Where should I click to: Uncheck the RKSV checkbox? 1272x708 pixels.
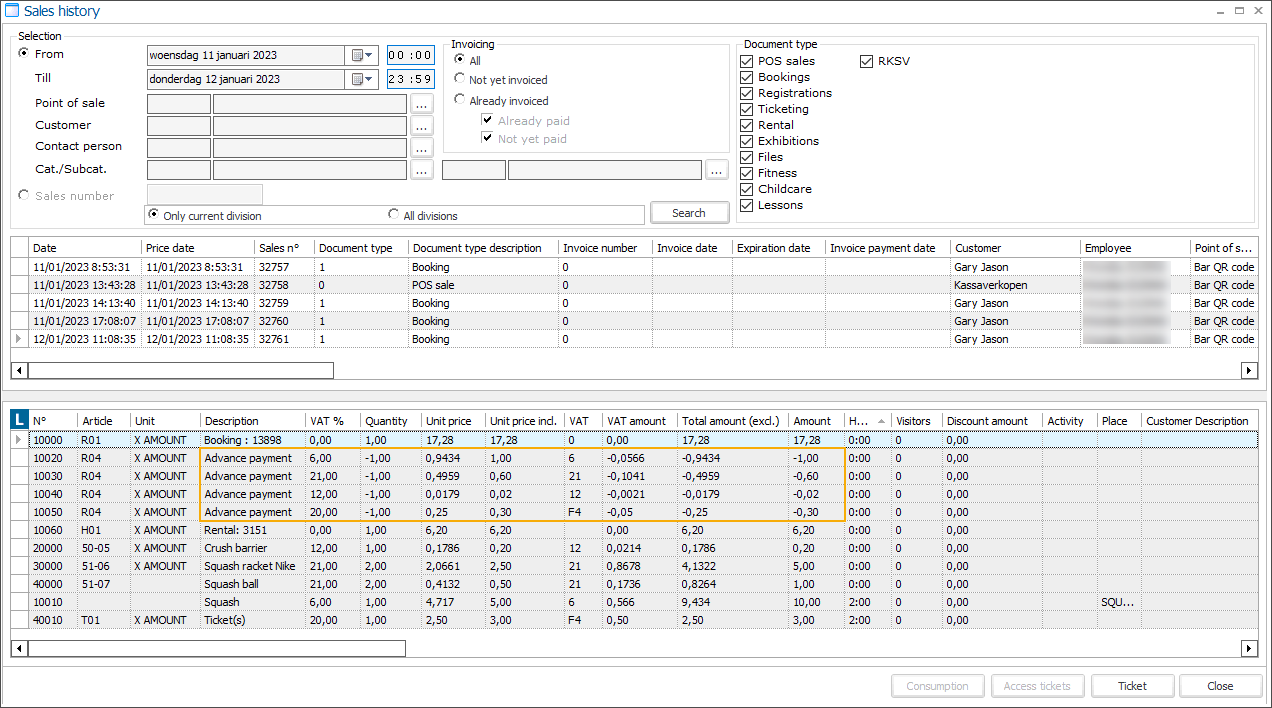pyautogui.click(x=866, y=61)
